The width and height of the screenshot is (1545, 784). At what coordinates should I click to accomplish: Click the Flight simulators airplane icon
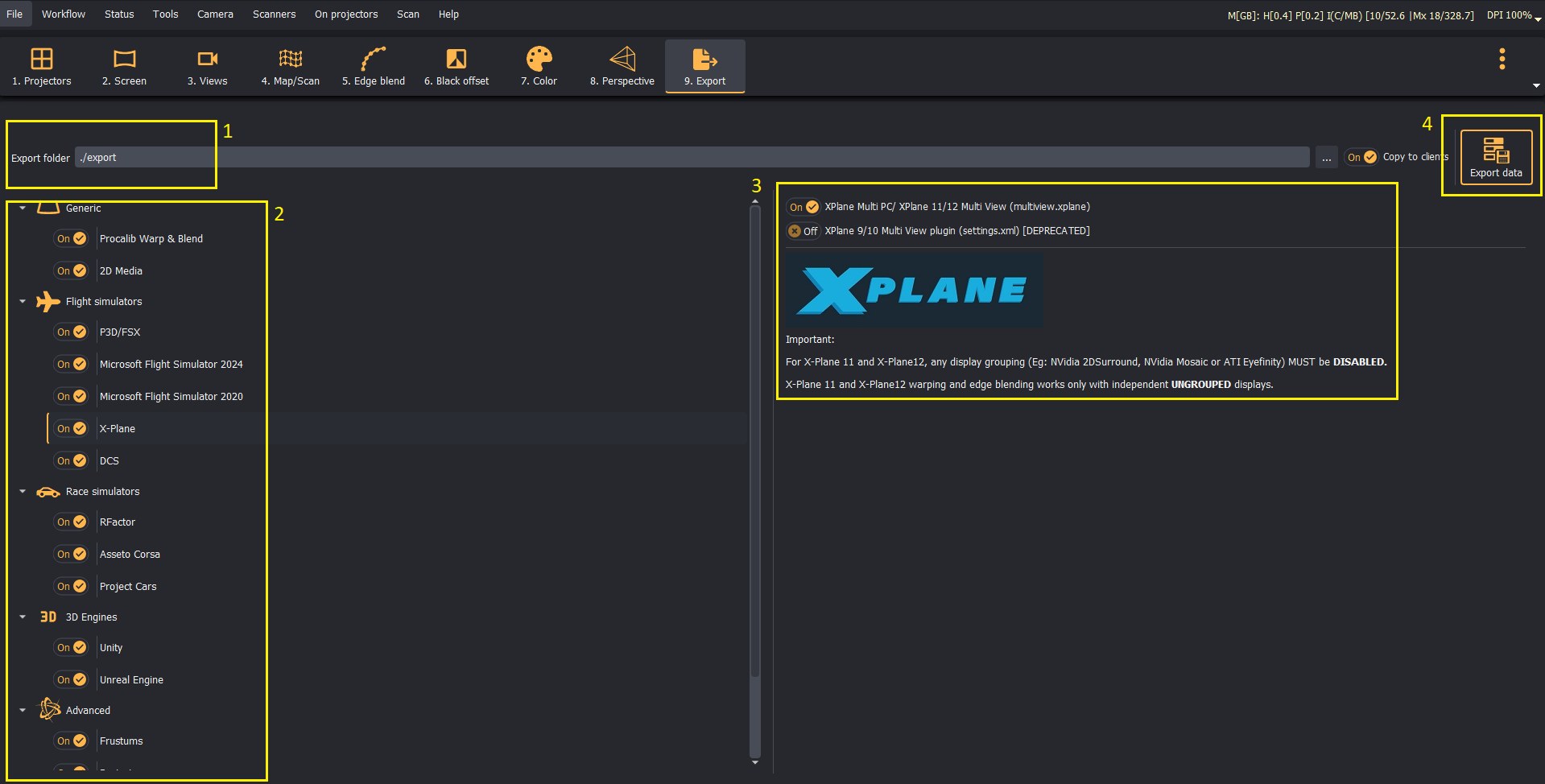pyautogui.click(x=48, y=302)
